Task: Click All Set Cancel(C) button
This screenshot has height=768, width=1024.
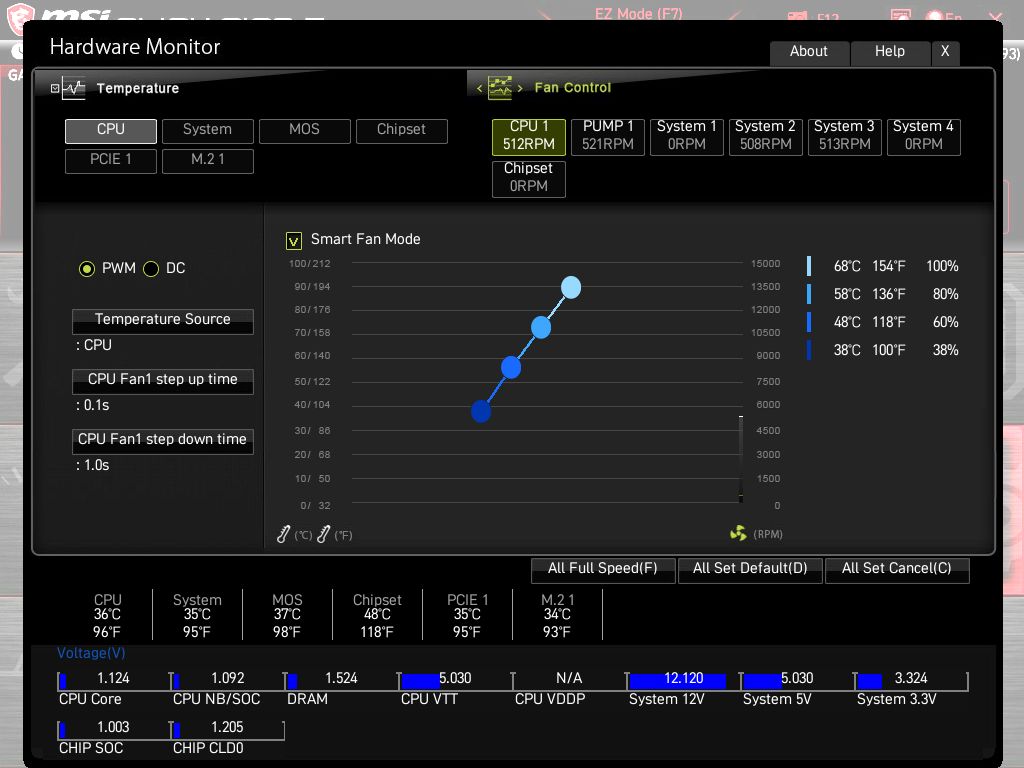Action: point(897,569)
